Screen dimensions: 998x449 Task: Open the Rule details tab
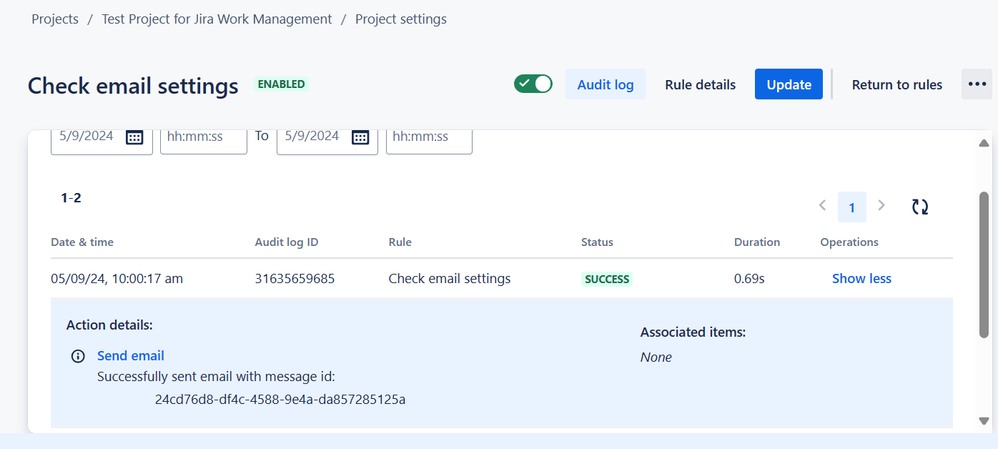click(x=700, y=84)
